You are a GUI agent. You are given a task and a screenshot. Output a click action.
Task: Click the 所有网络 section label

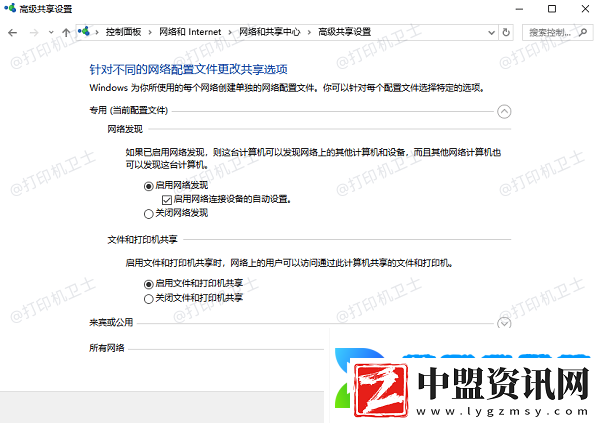pyautogui.click(x=107, y=348)
